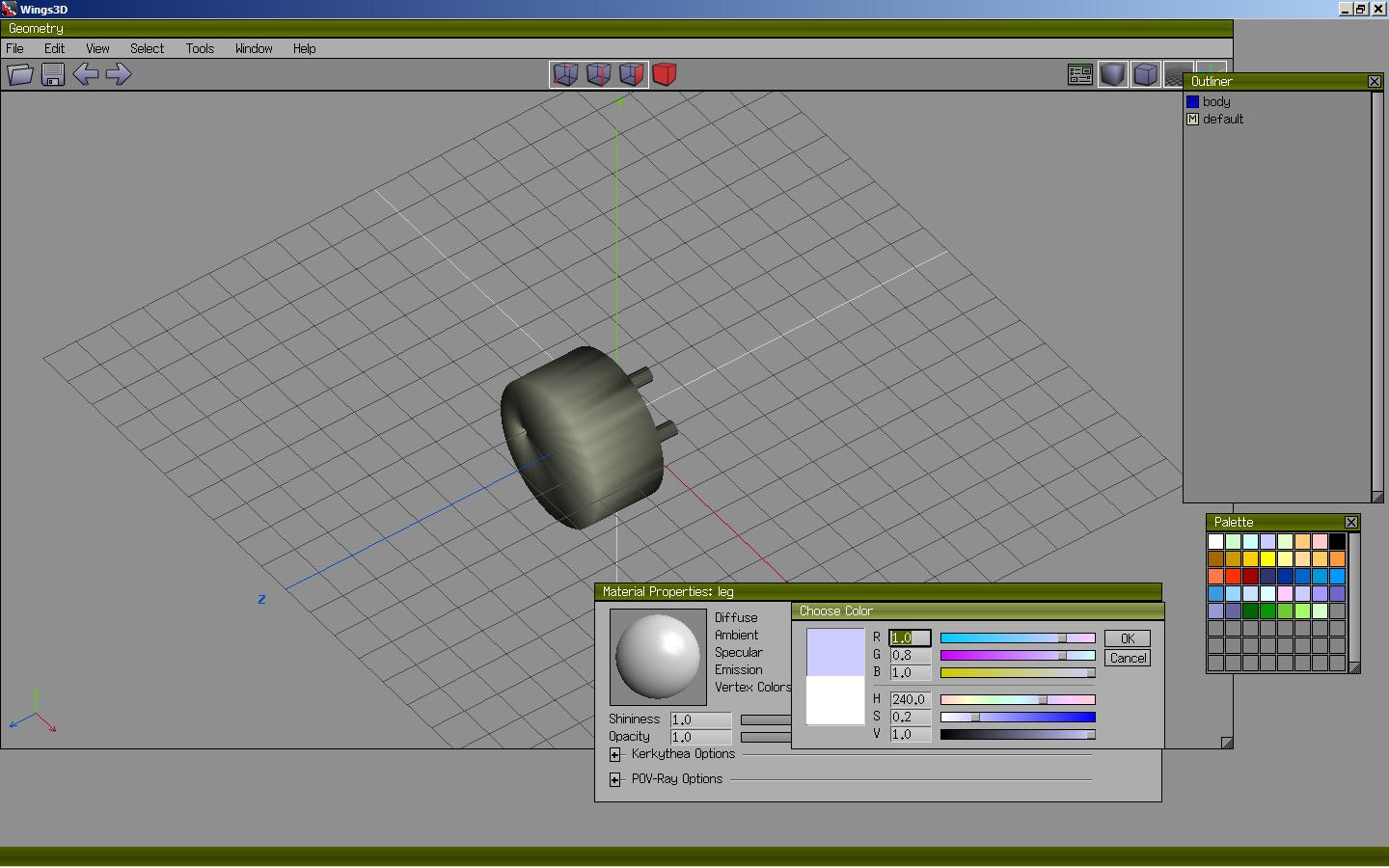Expand the Kerkythea Options section
The image size is (1389, 868).
[615, 754]
